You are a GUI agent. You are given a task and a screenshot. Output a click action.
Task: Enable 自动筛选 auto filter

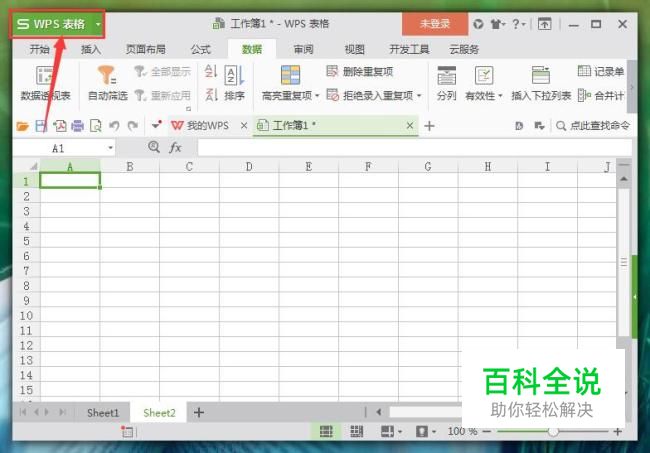pyautogui.click(x=107, y=83)
